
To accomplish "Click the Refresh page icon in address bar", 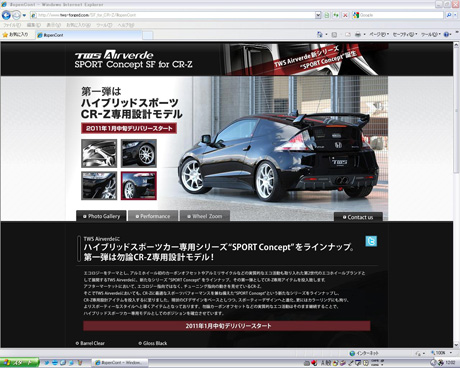I will click(336, 15).
